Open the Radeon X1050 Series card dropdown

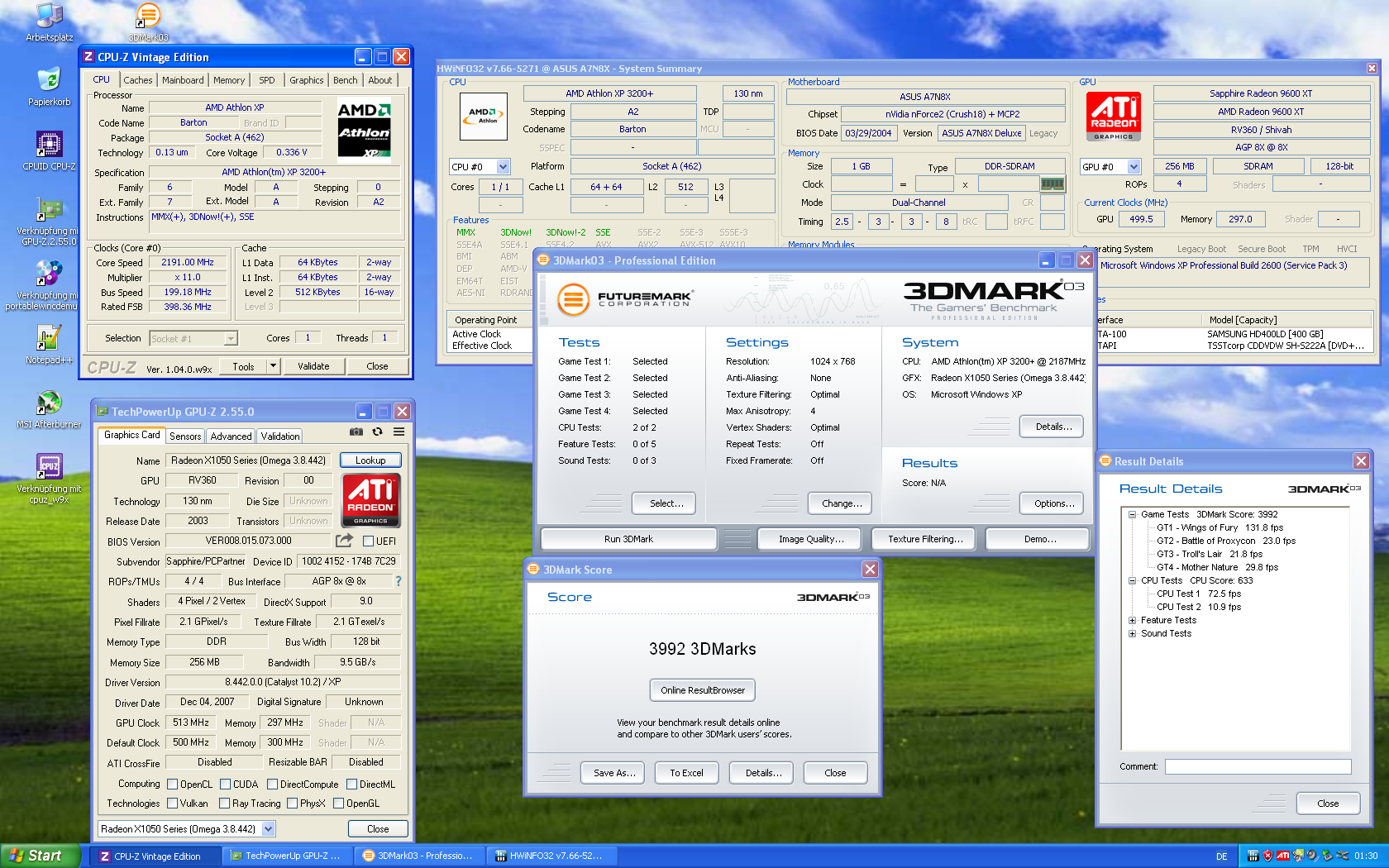tap(268, 828)
